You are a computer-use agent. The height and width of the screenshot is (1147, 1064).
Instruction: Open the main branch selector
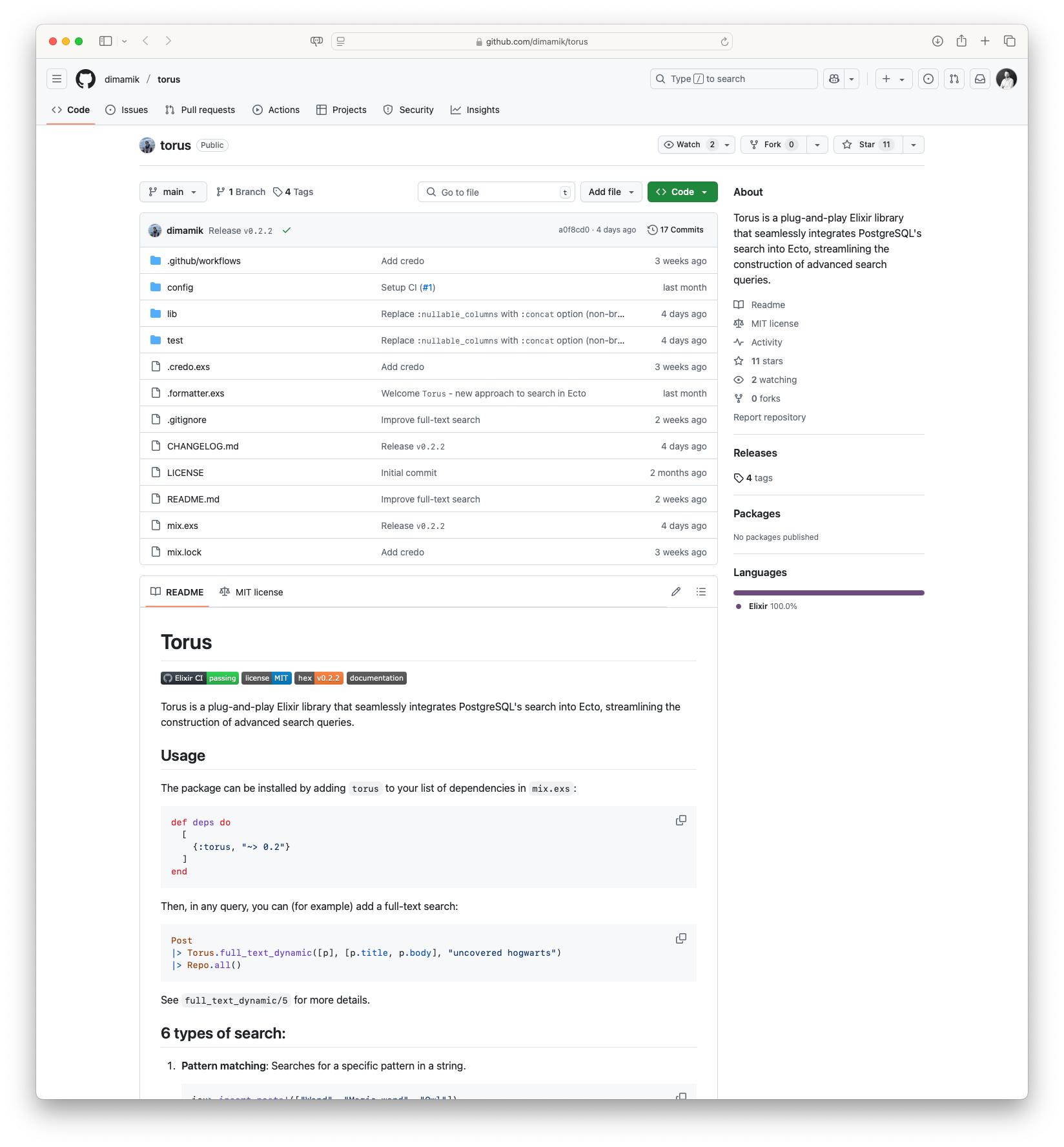[x=172, y=192]
